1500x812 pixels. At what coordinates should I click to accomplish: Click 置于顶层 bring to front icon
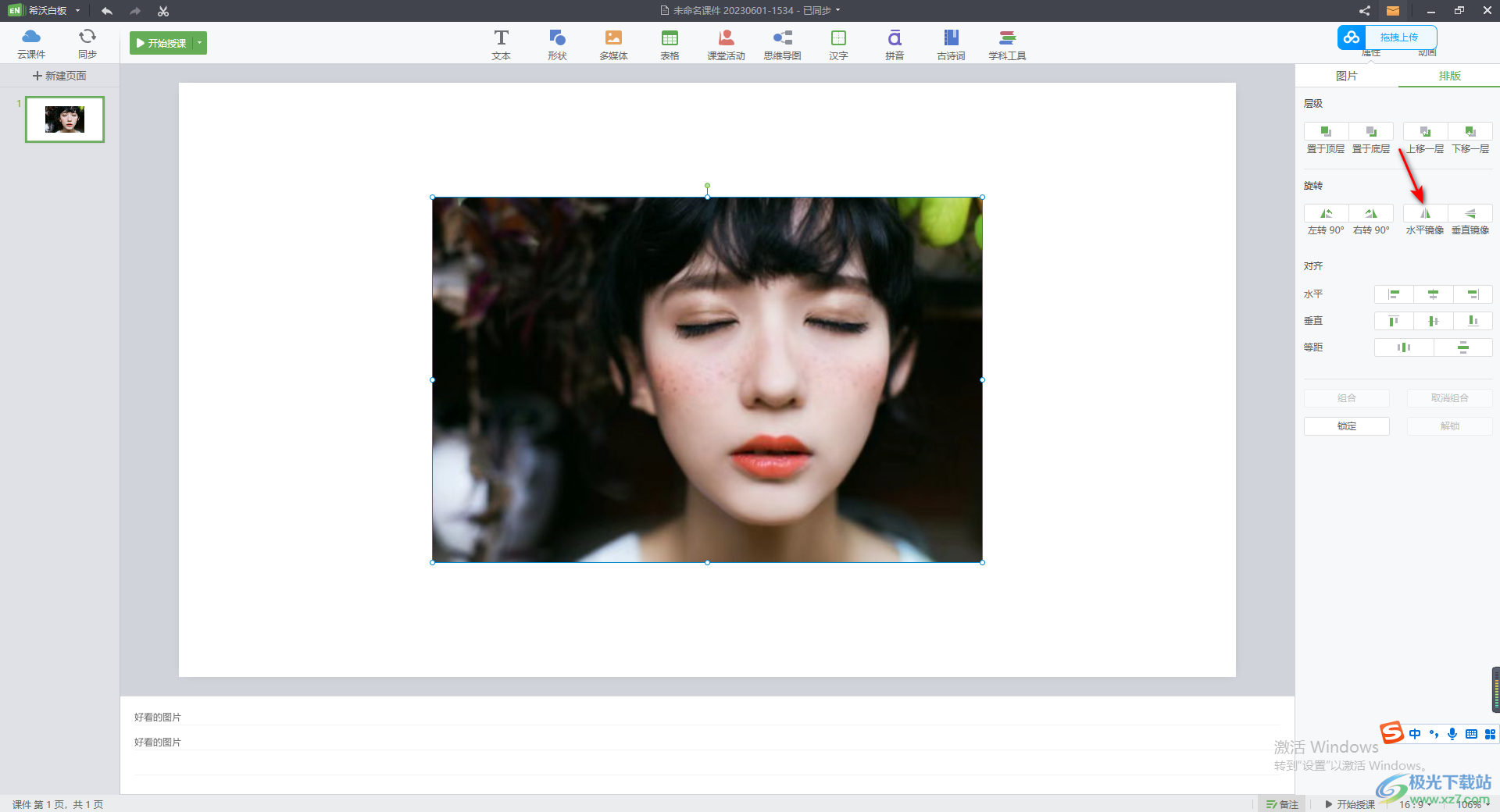[1326, 131]
